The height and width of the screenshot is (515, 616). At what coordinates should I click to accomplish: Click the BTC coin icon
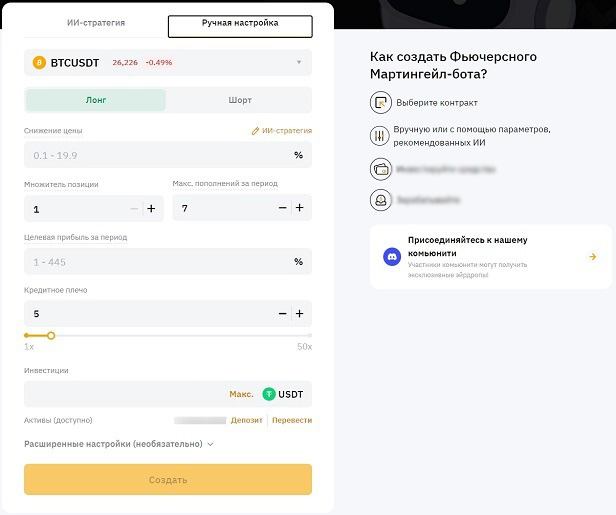(40, 62)
